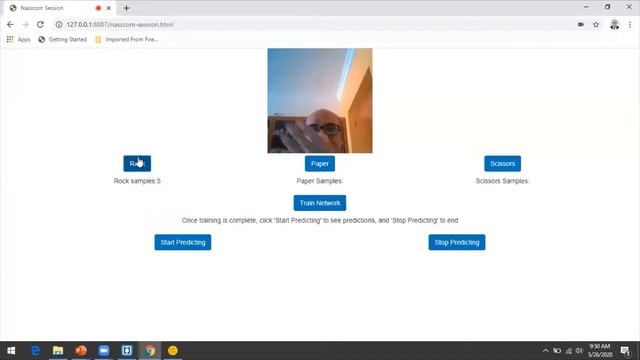Click the 'Rock samples:5' label
The width and height of the screenshot is (640, 360).
137,181
